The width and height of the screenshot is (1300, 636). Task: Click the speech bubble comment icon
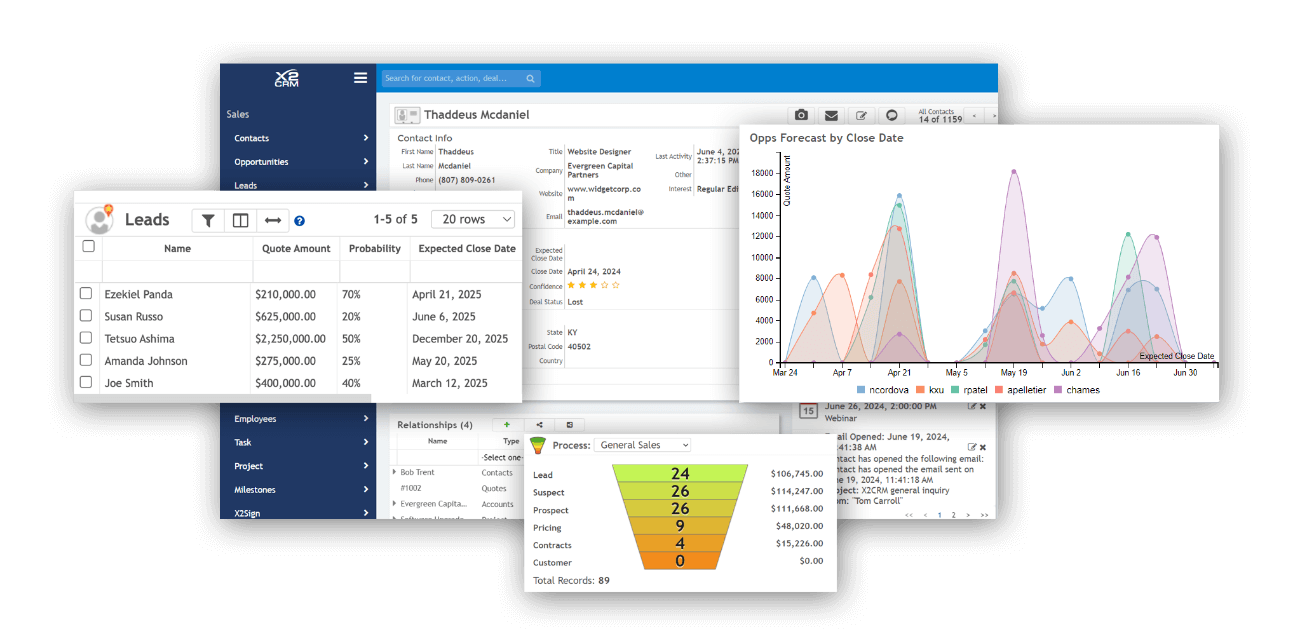pos(892,115)
